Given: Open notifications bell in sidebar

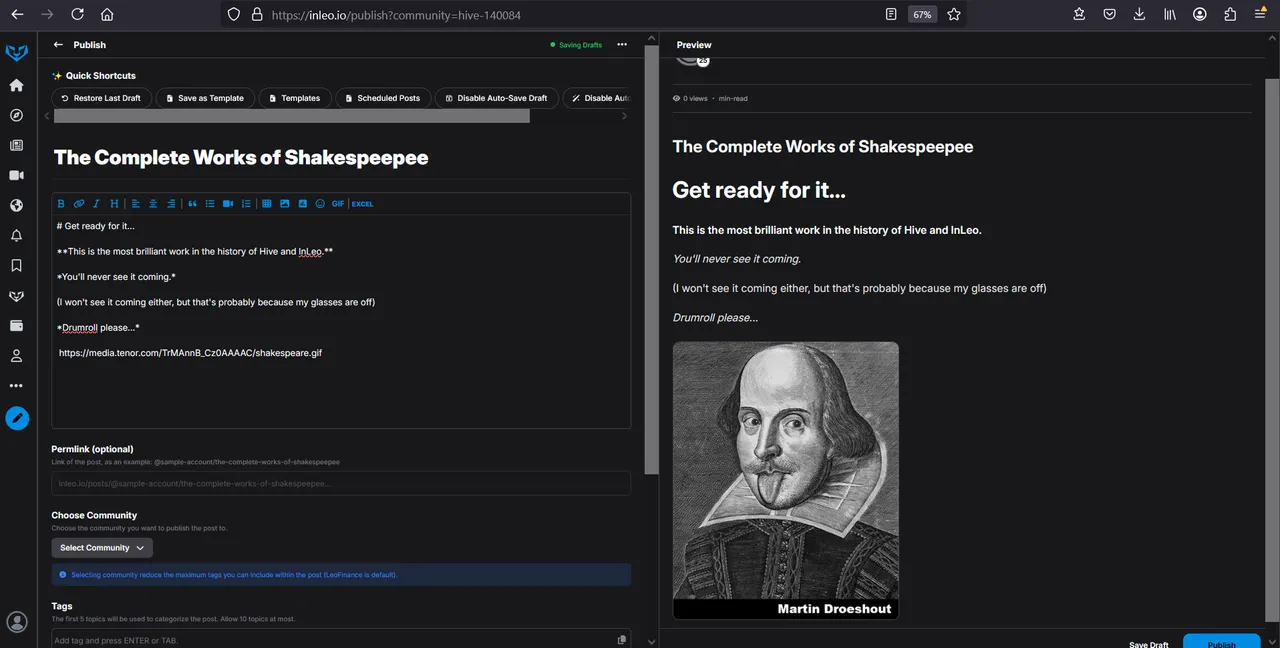Looking at the screenshot, I should [16, 236].
